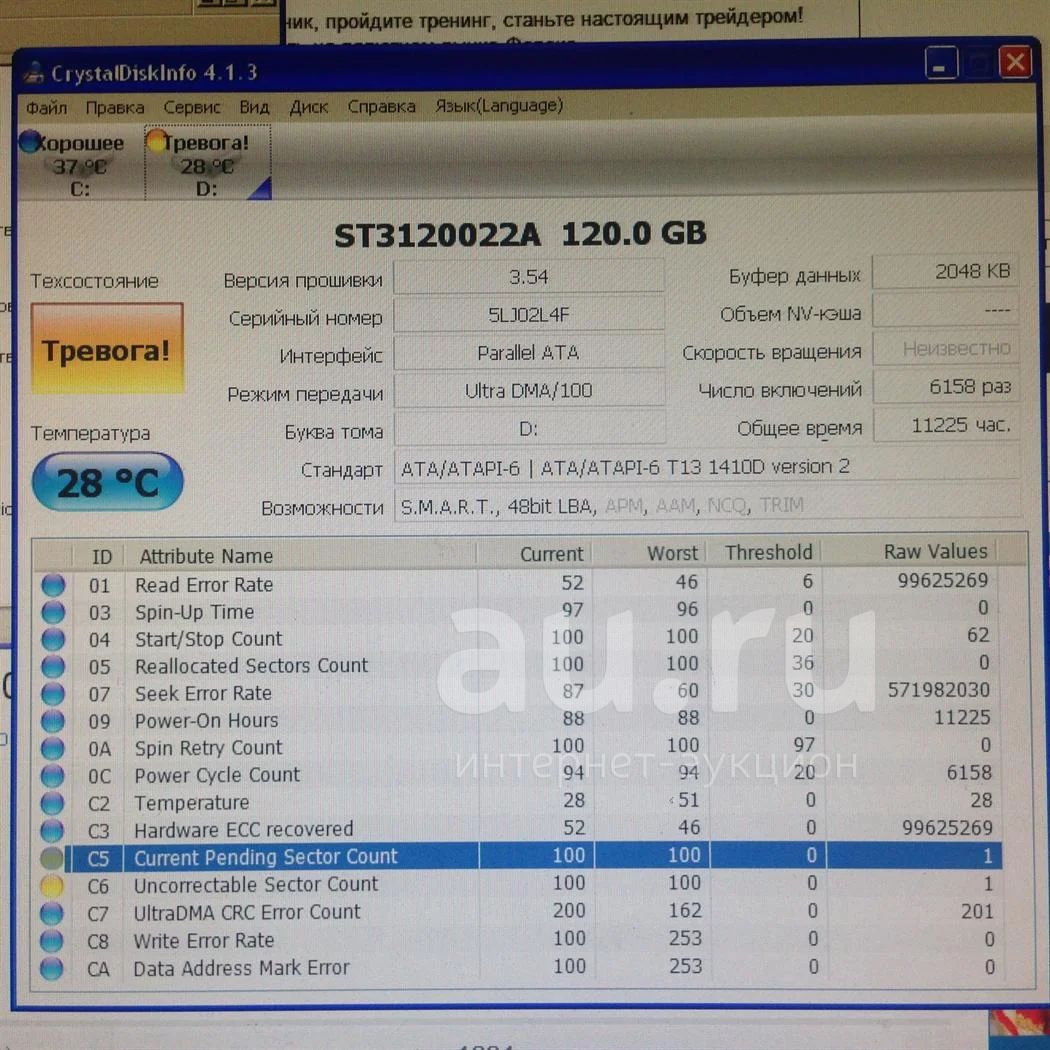Click the 28 °C temperature indicator button
The image size is (1050, 1050).
[107, 482]
